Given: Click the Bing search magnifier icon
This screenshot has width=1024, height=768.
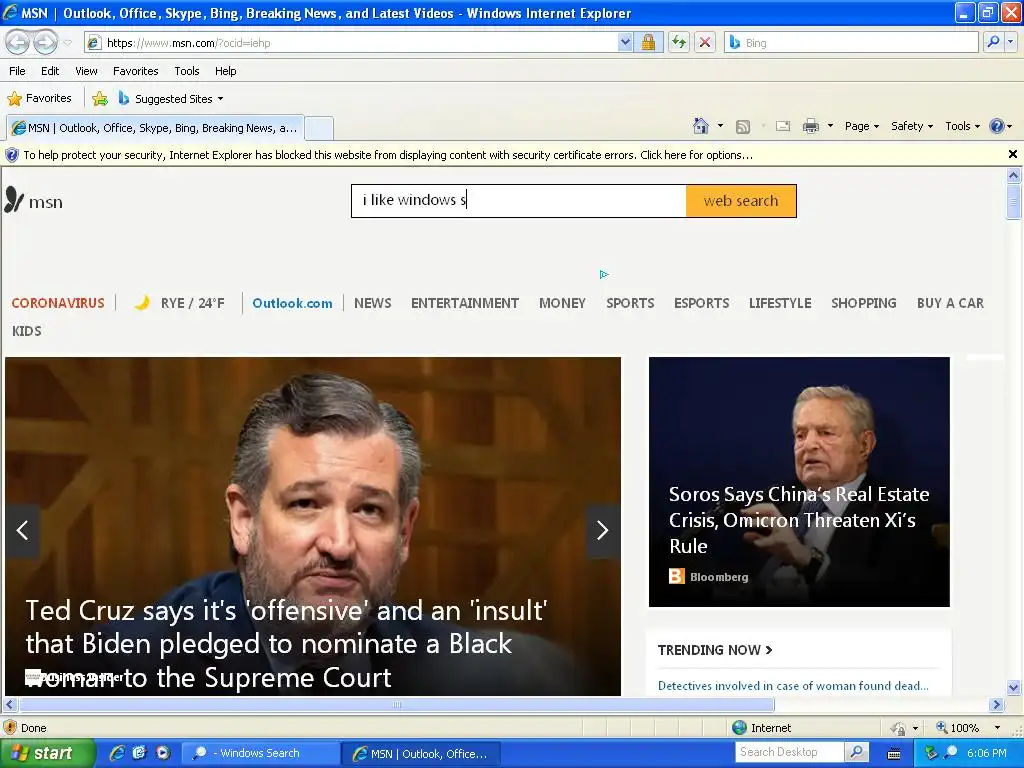Looking at the screenshot, I should [993, 42].
